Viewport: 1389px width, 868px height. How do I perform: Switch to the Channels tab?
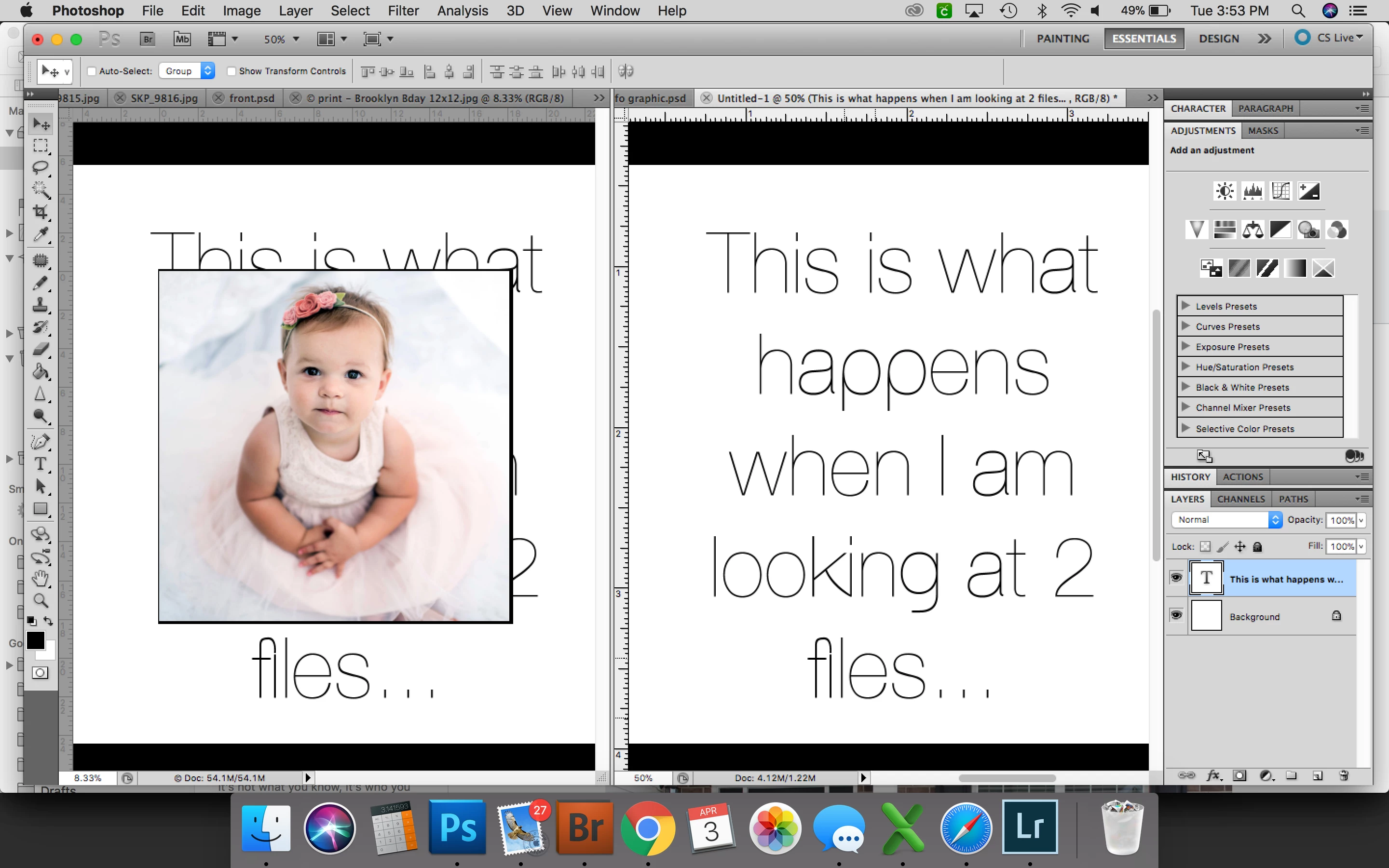[1240, 499]
